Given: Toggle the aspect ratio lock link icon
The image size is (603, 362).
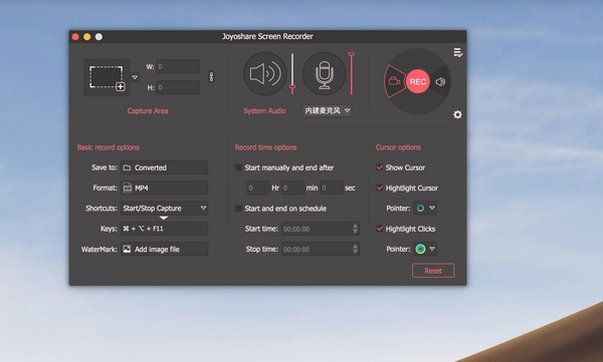Looking at the screenshot, I should (x=211, y=77).
